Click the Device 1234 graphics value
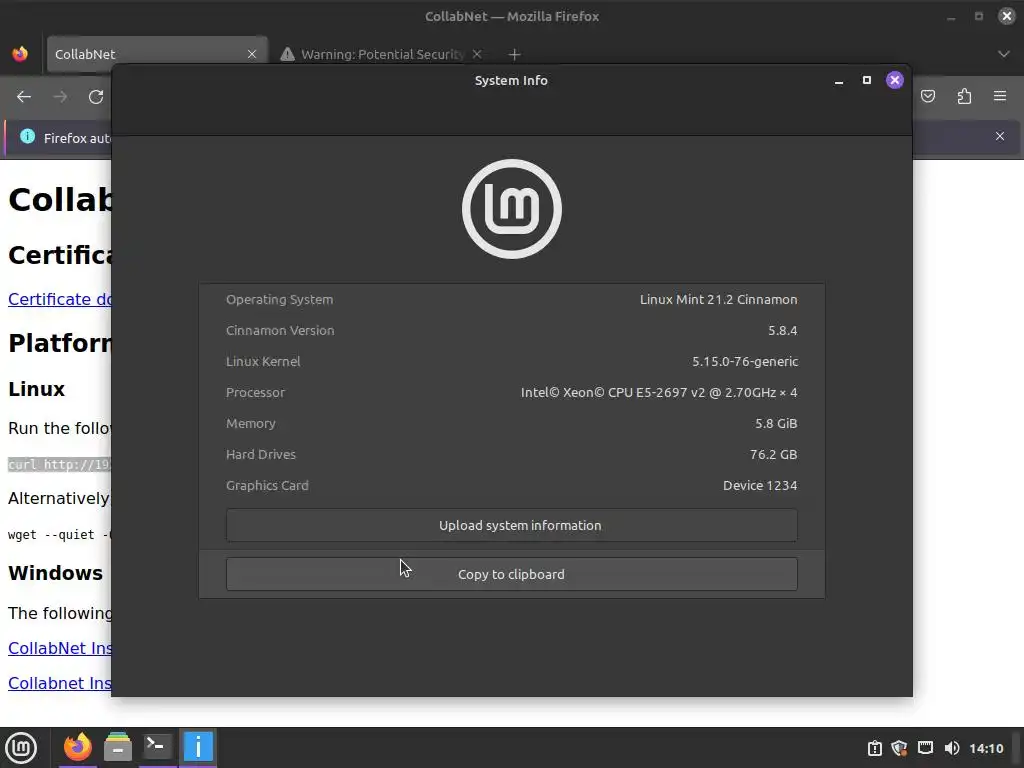 point(760,485)
